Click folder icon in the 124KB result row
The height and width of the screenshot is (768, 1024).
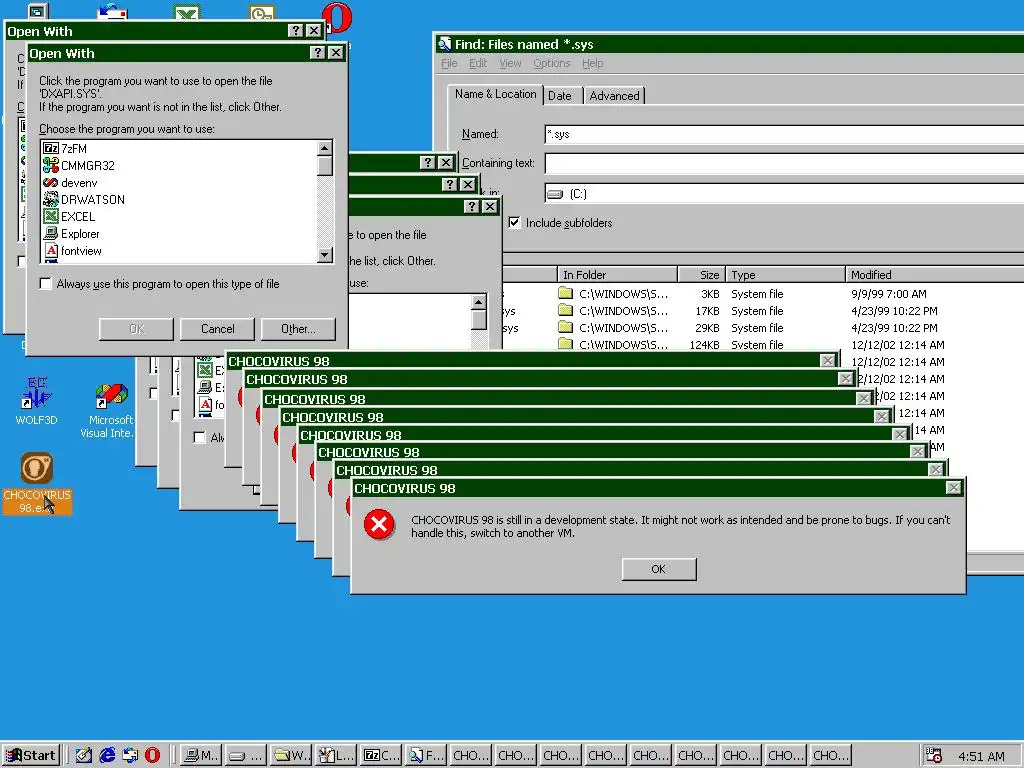566,344
